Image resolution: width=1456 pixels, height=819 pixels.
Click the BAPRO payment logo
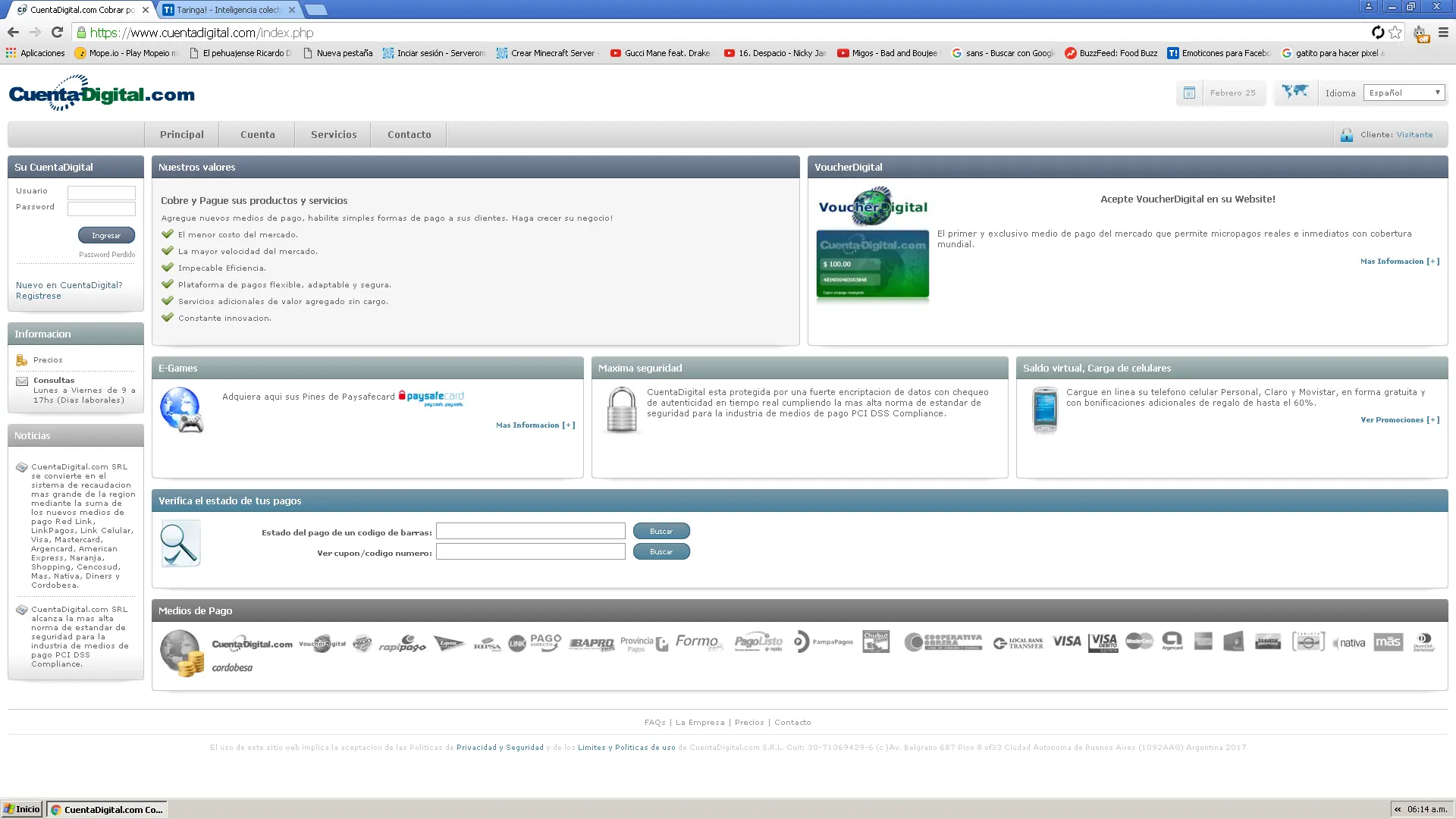591,644
